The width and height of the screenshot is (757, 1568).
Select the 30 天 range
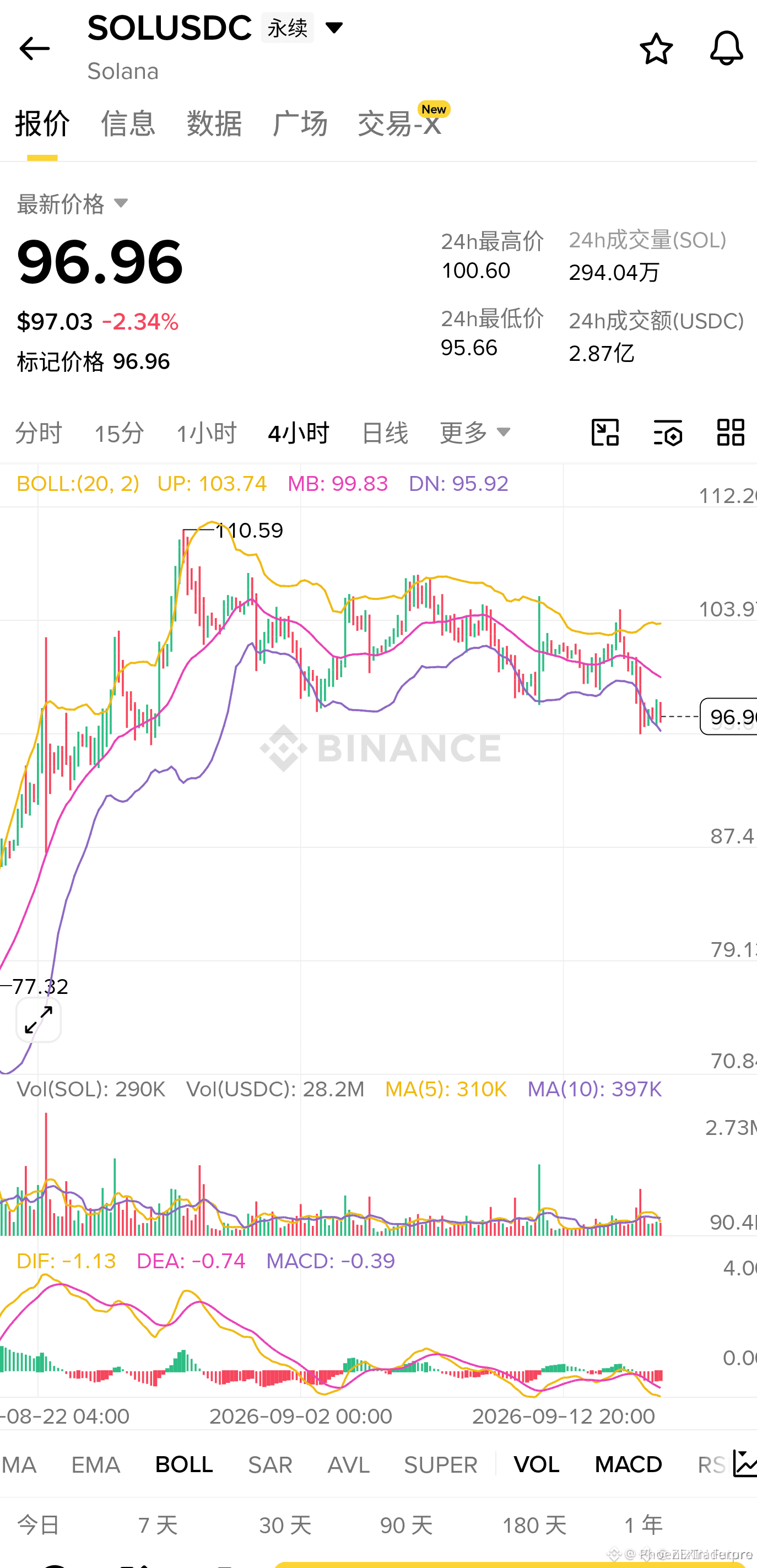point(285,1526)
